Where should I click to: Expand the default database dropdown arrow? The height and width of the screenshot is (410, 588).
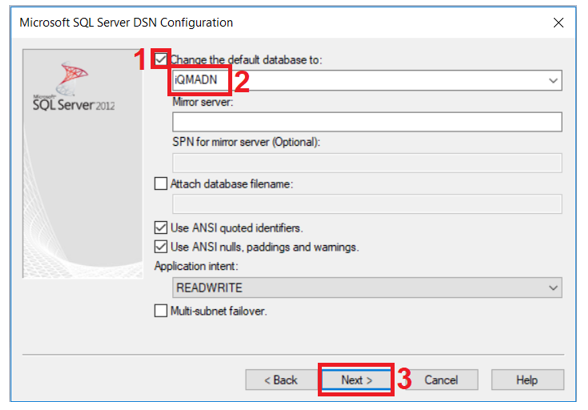[553, 80]
